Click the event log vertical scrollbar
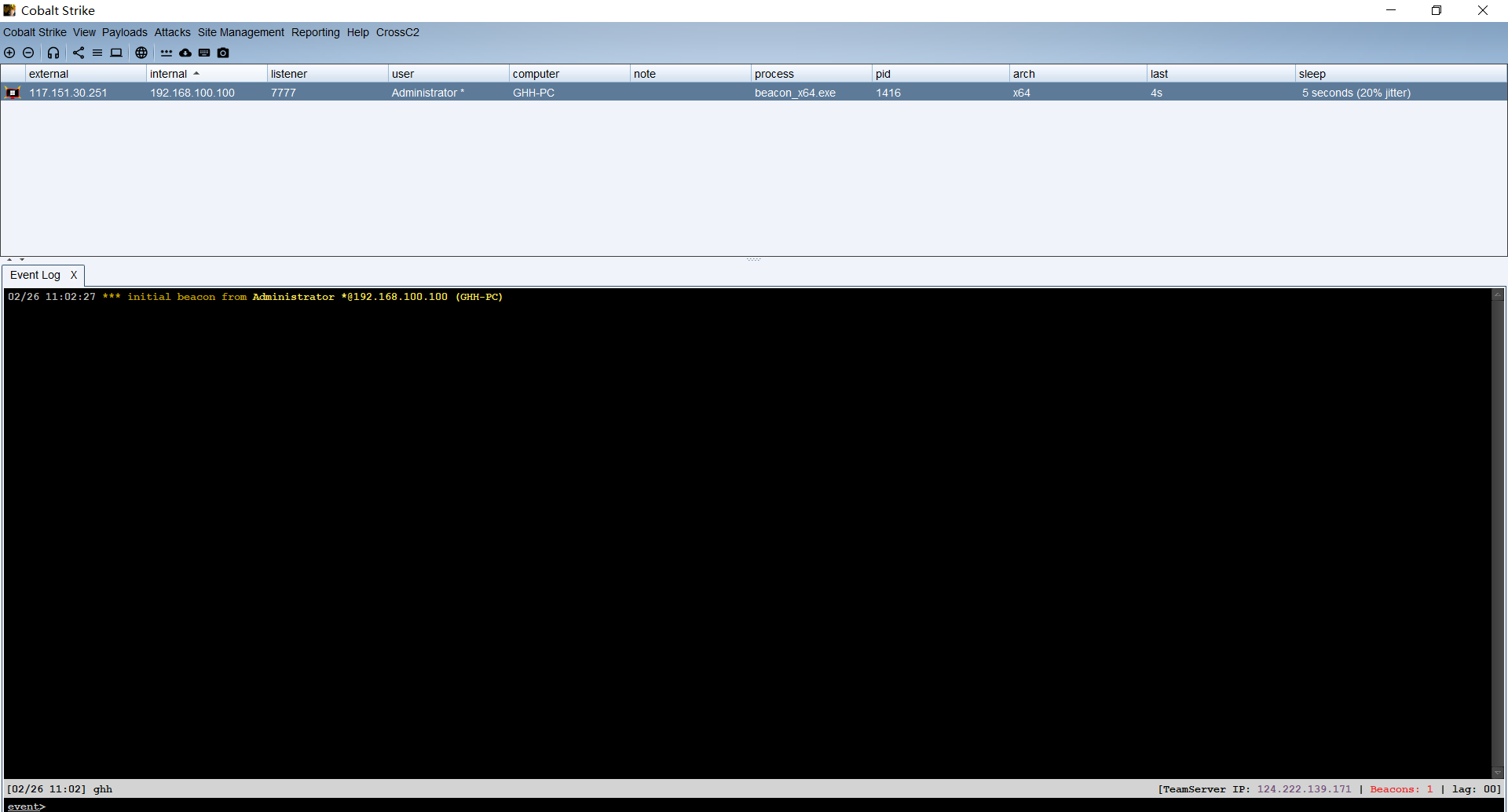Screen dimensions: 1508x812 click(1498, 533)
